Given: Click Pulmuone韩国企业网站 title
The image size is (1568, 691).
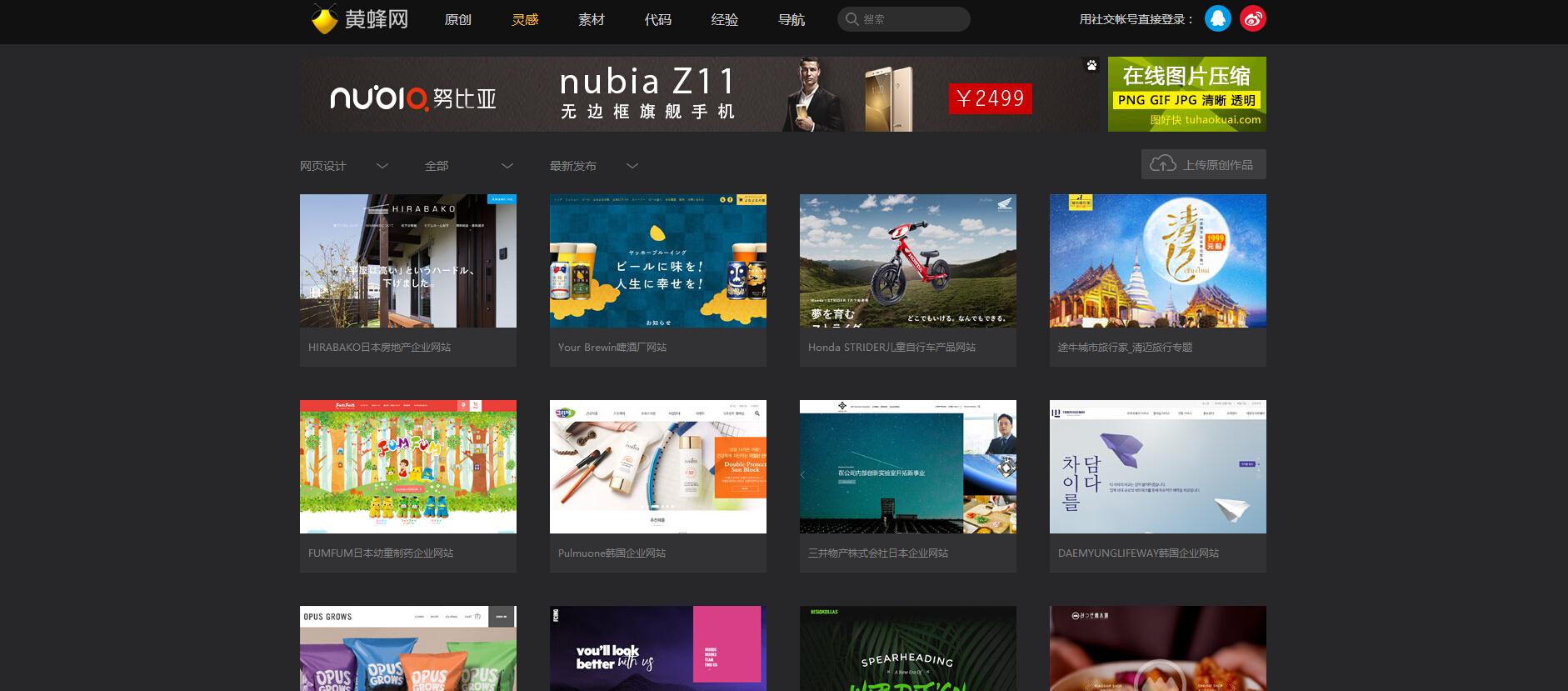Looking at the screenshot, I should (612, 553).
